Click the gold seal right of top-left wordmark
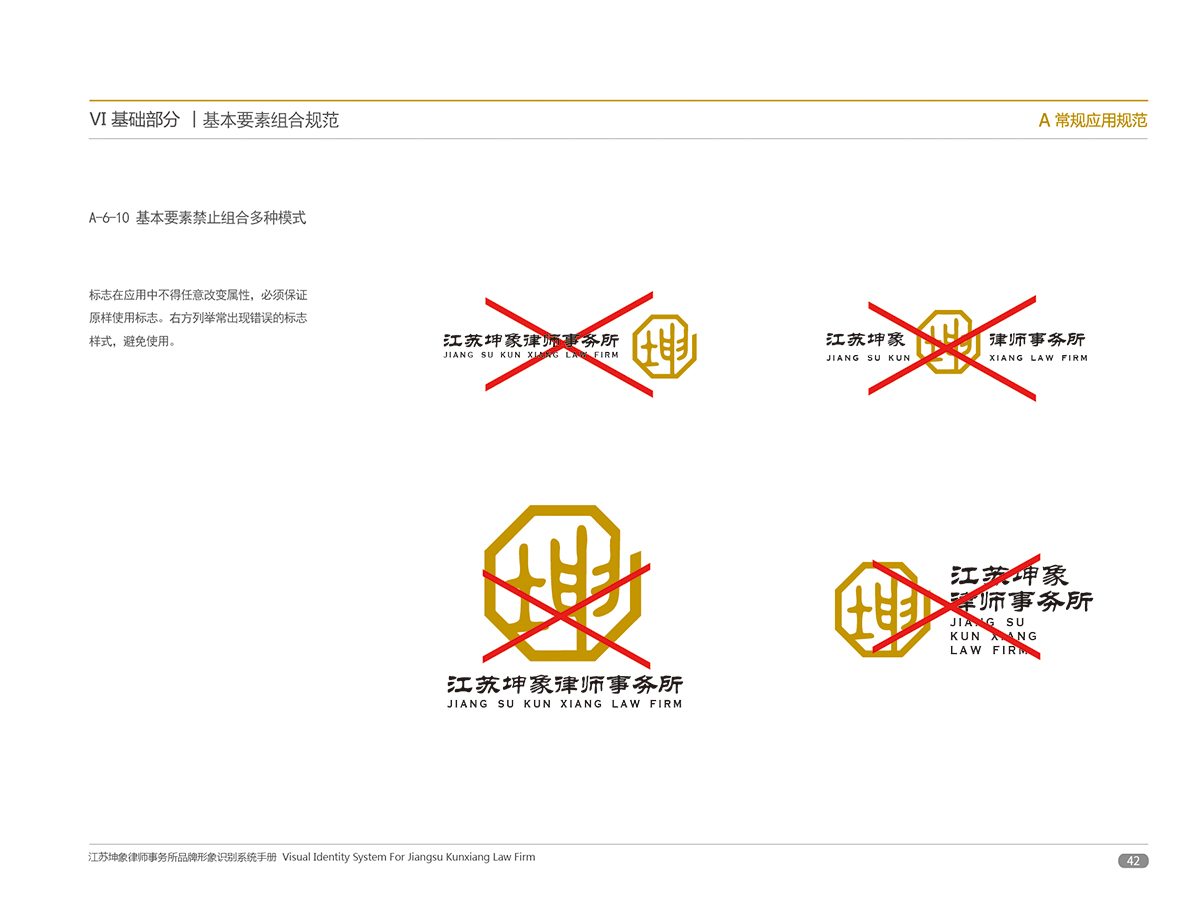This screenshot has width=1200, height=900. [665, 346]
